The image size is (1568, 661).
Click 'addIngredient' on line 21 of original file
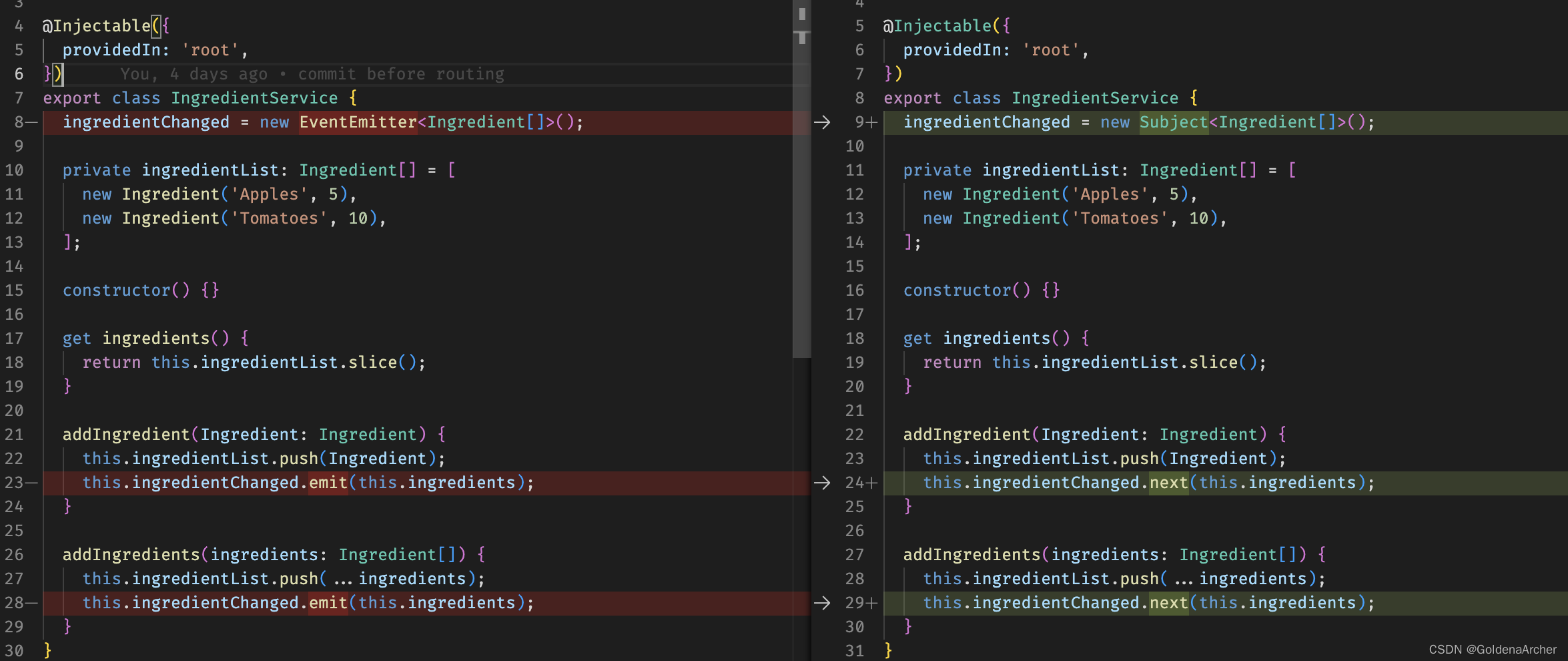point(127,435)
